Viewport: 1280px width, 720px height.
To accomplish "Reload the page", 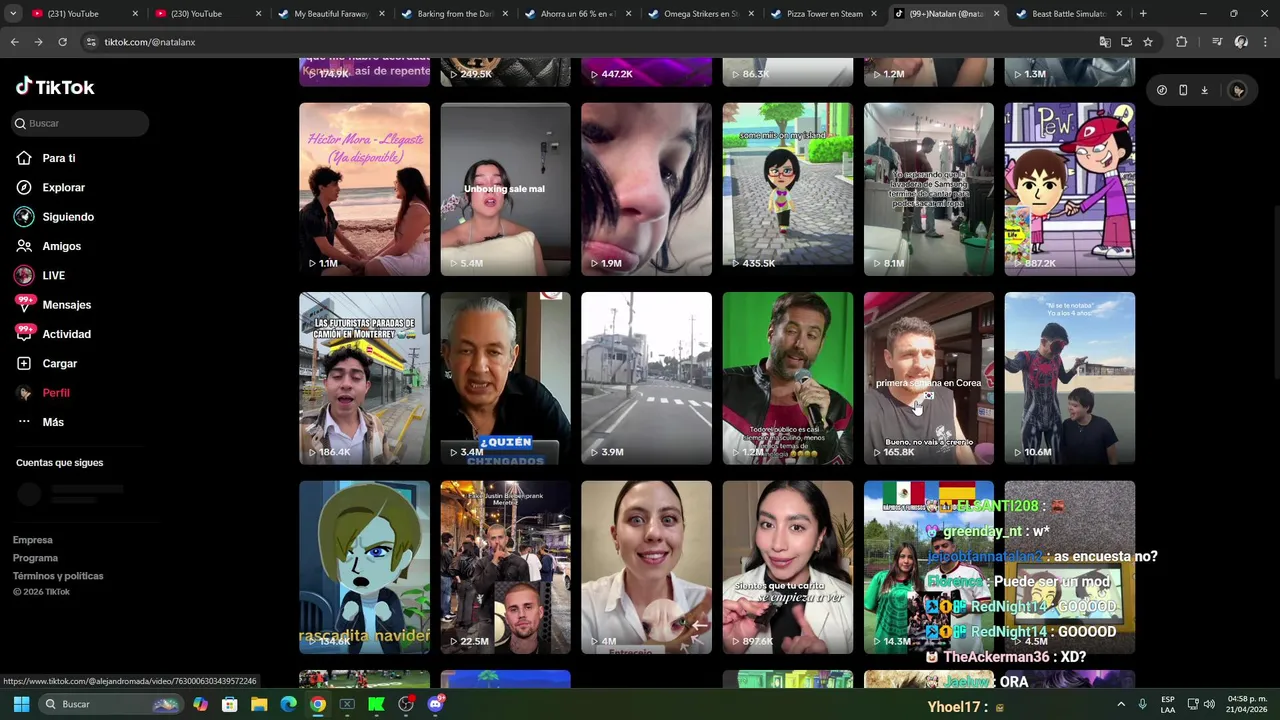I will click(x=62, y=42).
